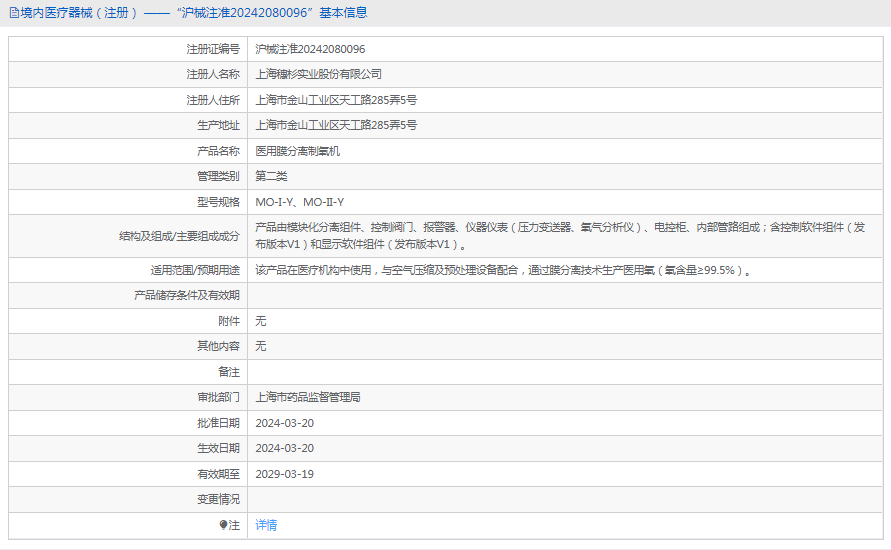This screenshot has width=891, height=550.
Task: Click the 生产地址 label
Action: click(x=218, y=126)
